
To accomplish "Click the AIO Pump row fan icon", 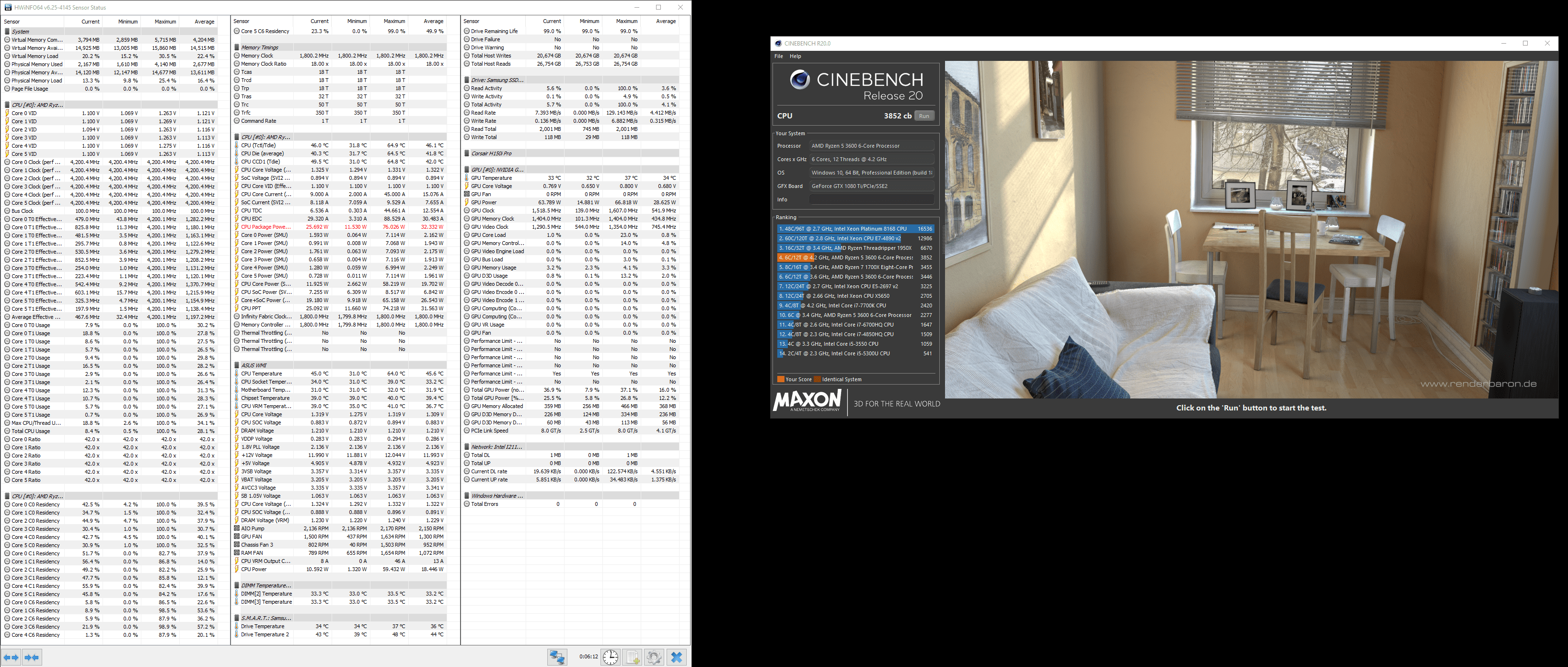I will (237, 529).
